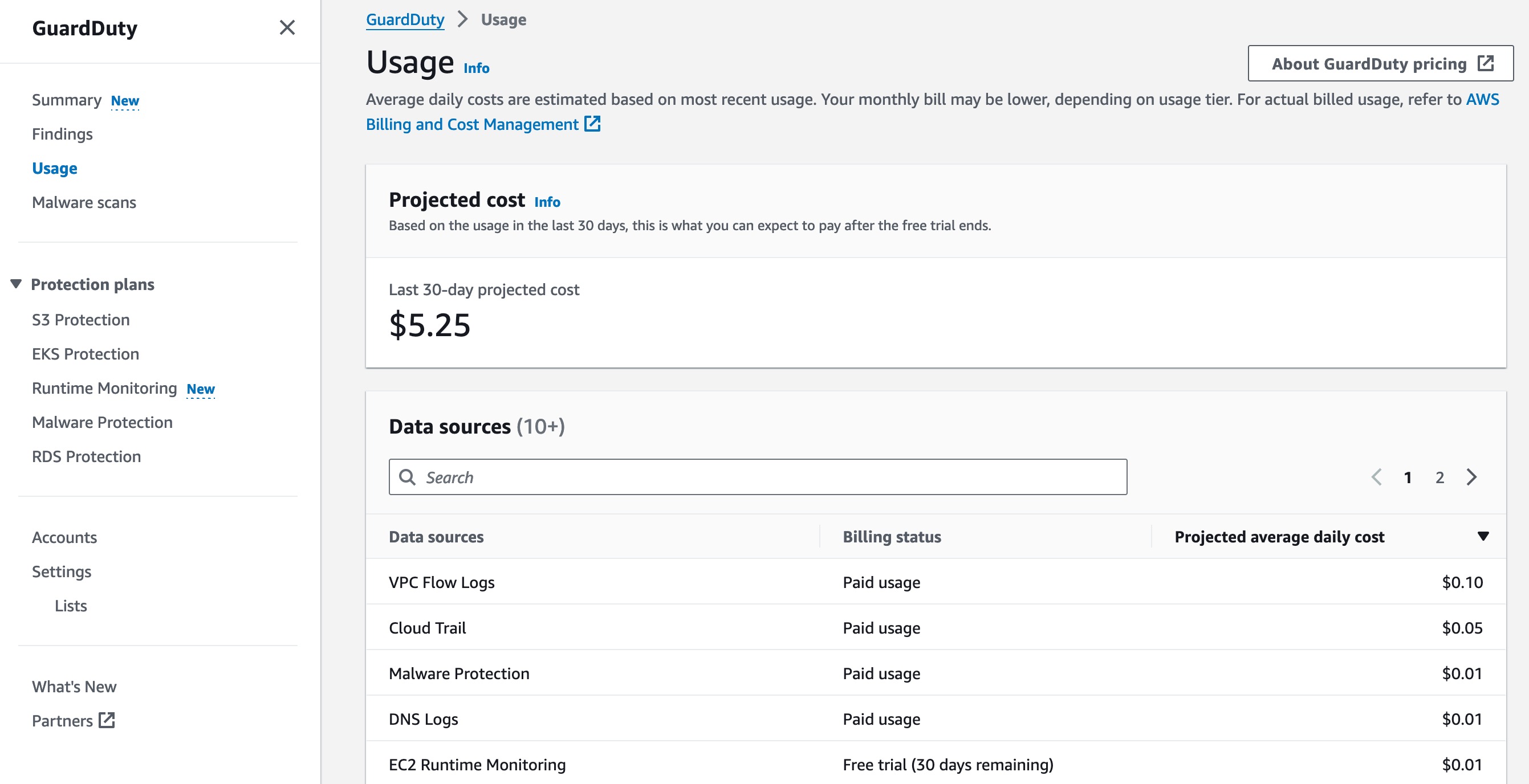1529x784 pixels.
Task: Go to page 1 of data sources
Action: (x=1408, y=477)
